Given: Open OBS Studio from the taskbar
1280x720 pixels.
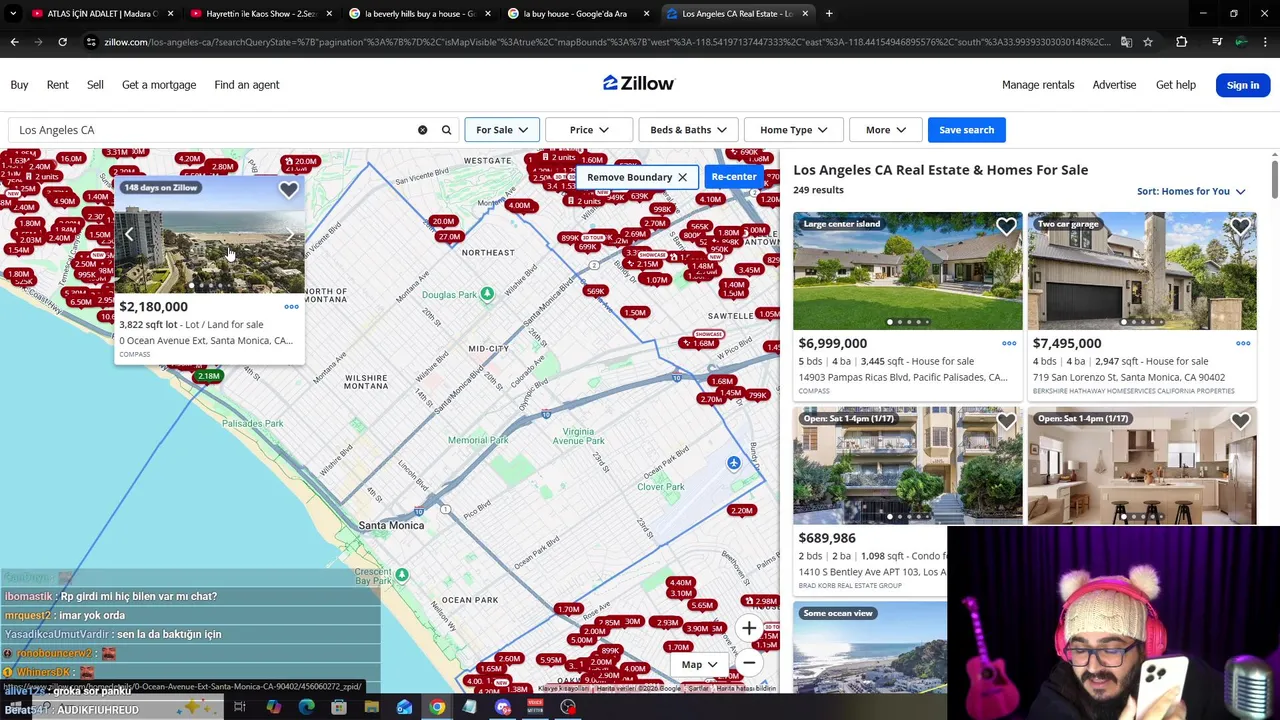Looking at the screenshot, I should (568, 707).
